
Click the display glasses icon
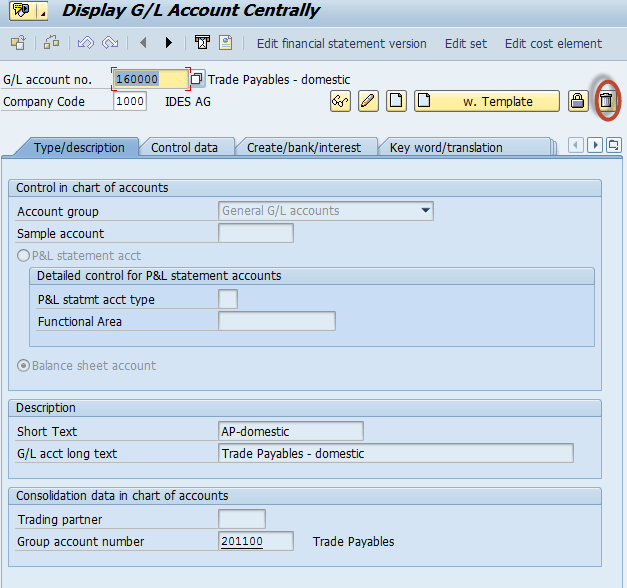pos(341,101)
